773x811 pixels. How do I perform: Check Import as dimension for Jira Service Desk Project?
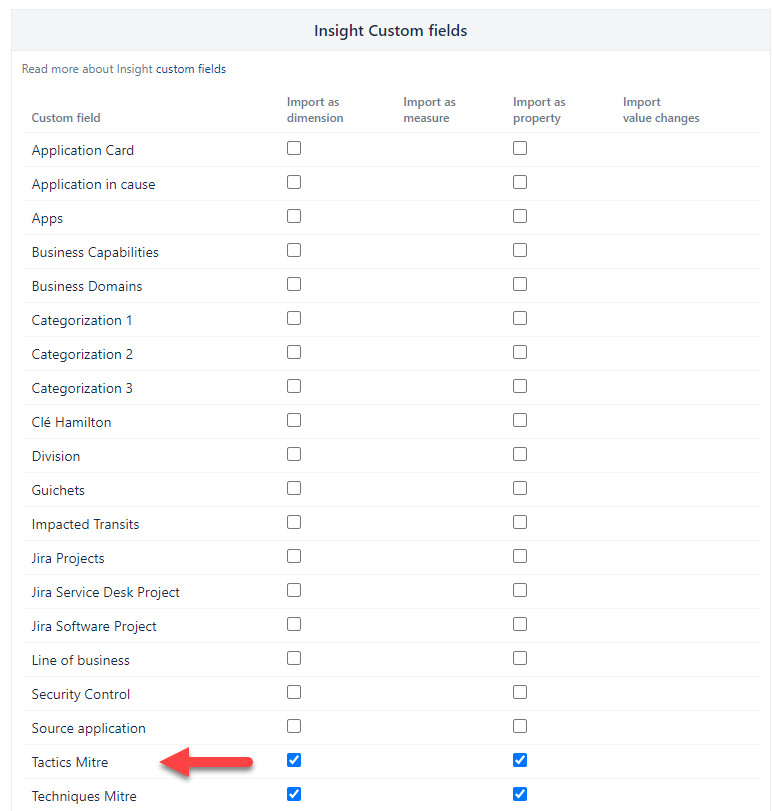click(x=294, y=590)
